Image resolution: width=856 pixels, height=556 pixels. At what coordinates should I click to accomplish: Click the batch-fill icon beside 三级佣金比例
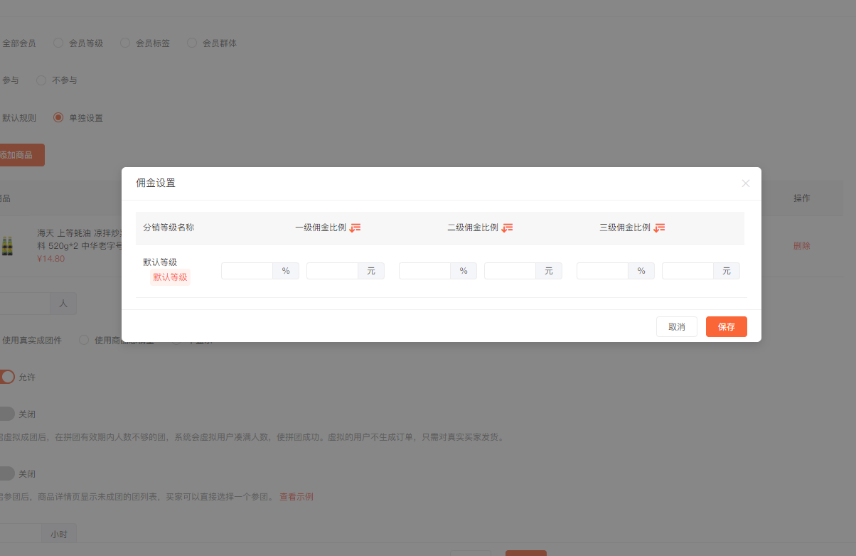tap(659, 227)
